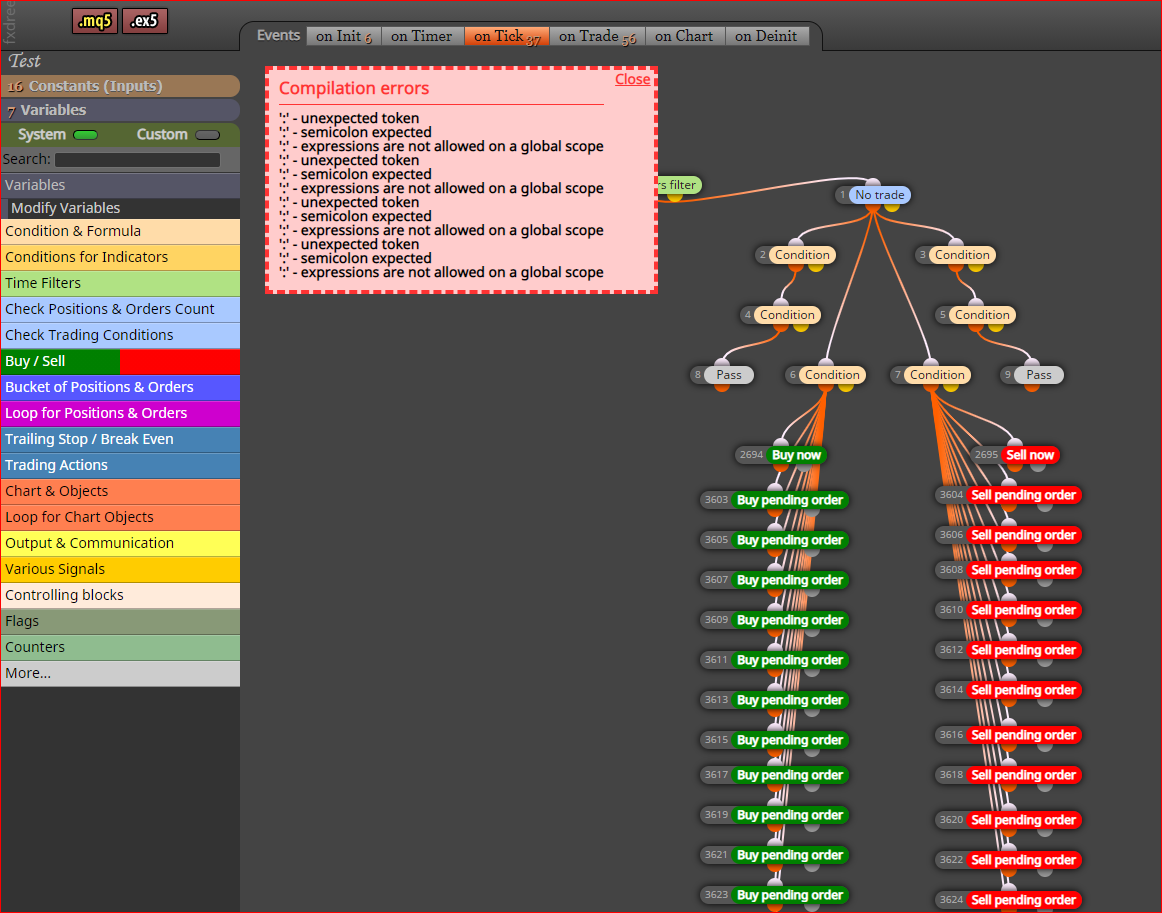Viewport: 1162px width, 913px height.
Task: Select Buy pending order block 3605
Action: click(789, 540)
